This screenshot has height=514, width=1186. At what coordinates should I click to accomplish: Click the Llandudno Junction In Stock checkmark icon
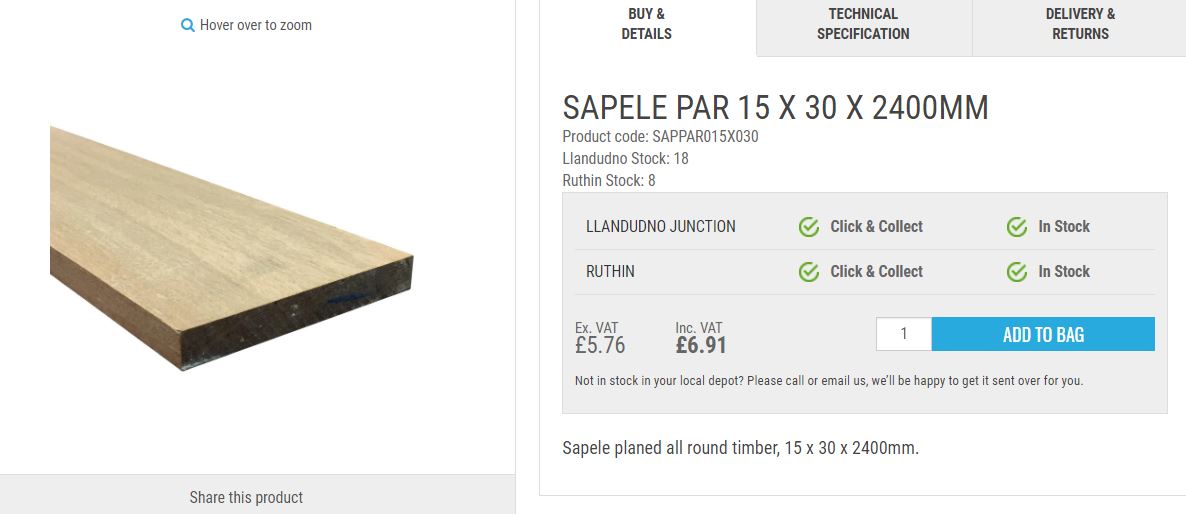tap(1017, 227)
